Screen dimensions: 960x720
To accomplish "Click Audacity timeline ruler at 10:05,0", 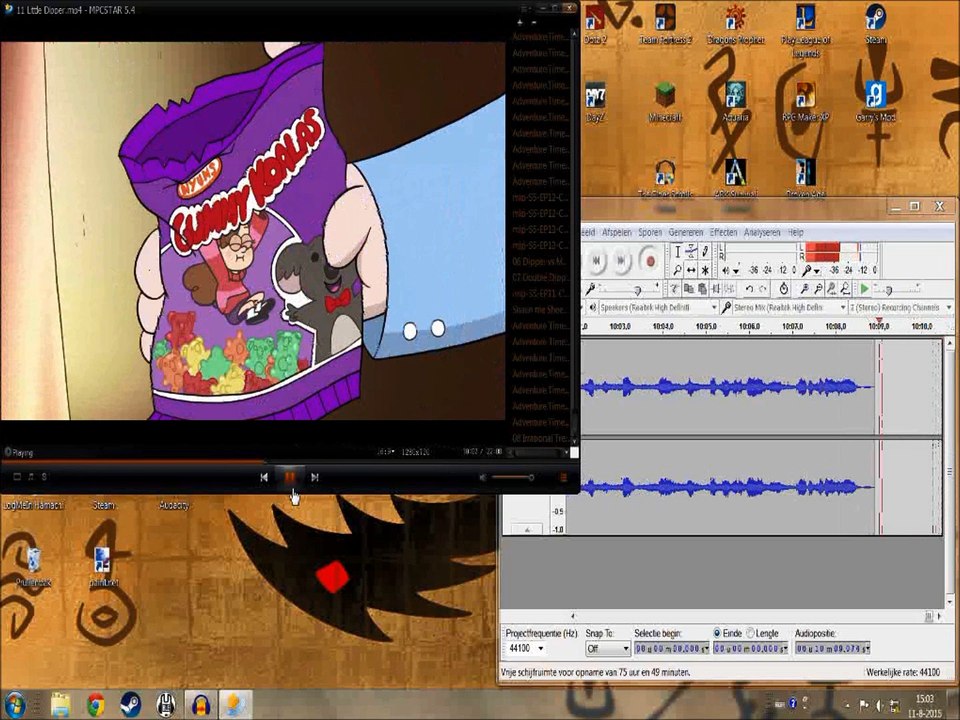I will (x=705, y=327).
